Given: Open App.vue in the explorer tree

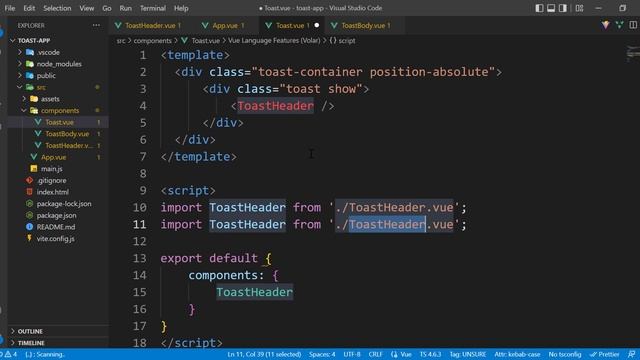Looking at the screenshot, I should [x=58, y=157].
